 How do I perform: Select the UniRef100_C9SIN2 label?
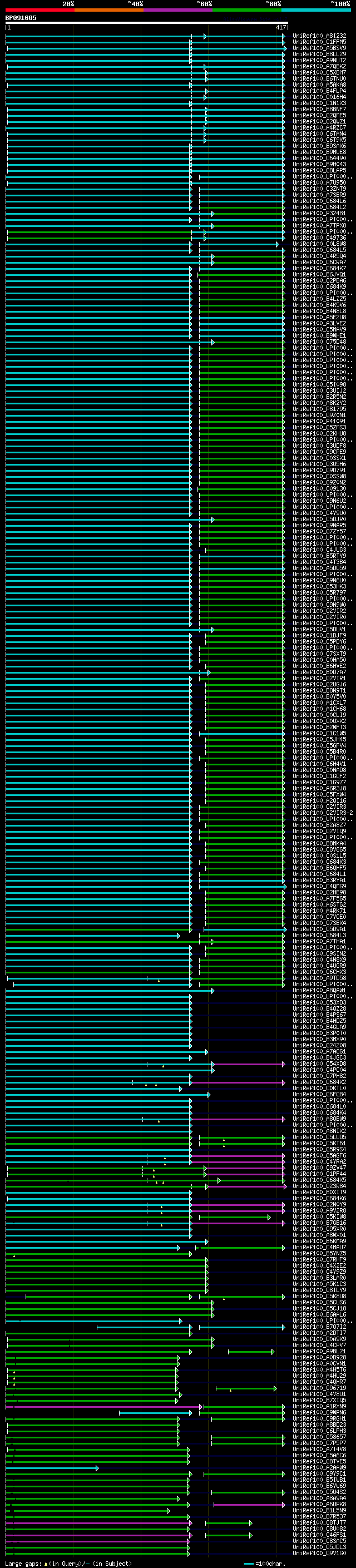point(319,954)
